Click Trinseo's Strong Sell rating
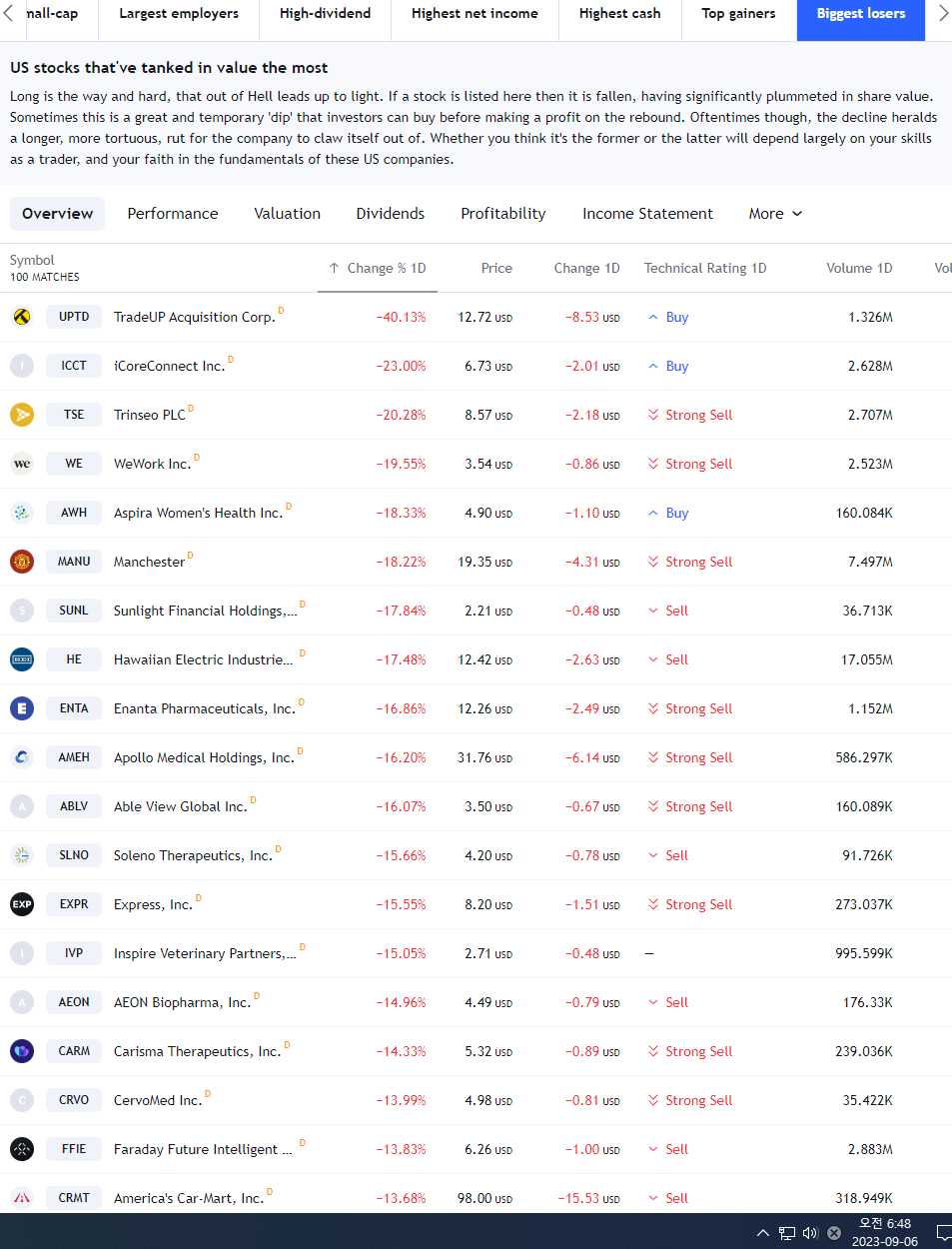The width and height of the screenshot is (952, 1249). click(690, 415)
